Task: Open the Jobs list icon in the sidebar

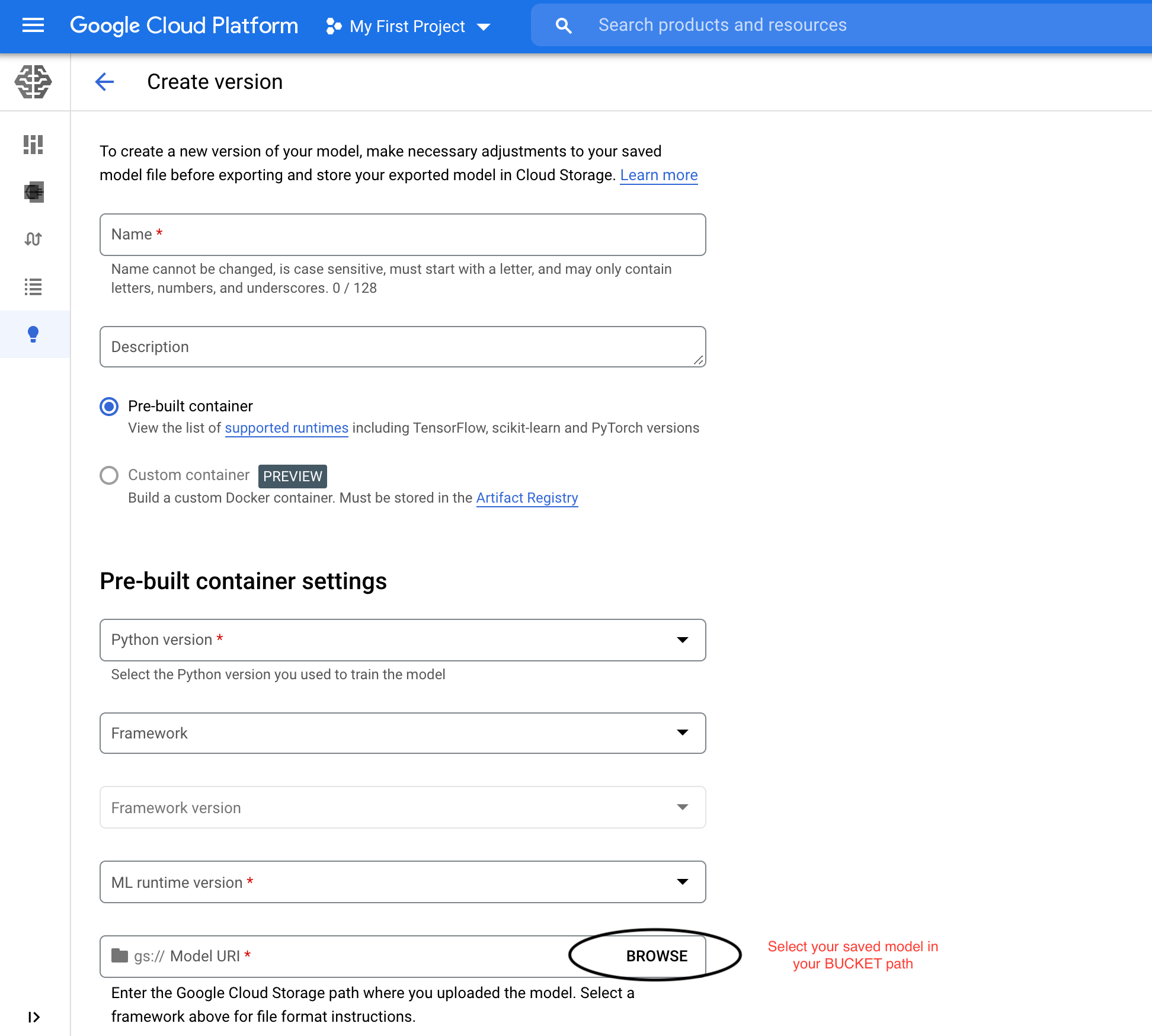Action: tap(33, 287)
